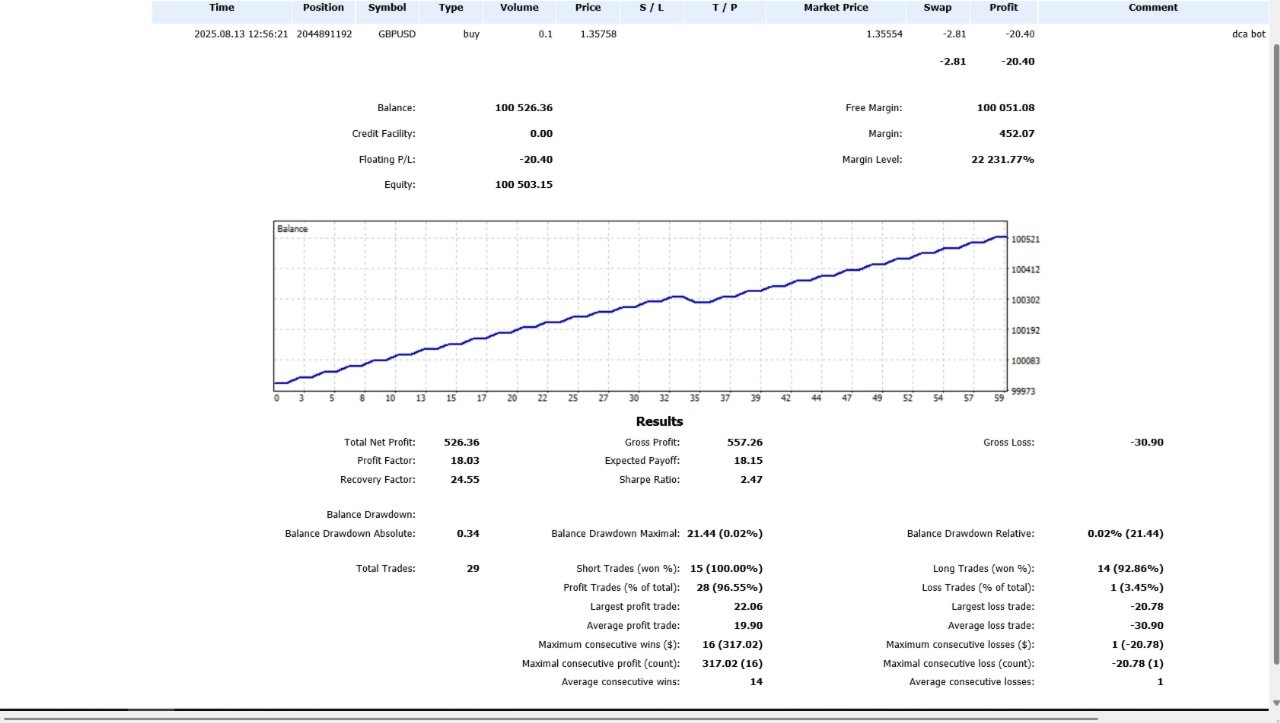Screen dimensions: 1280x723
Task: Click the Volume column header
Action: (519, 8)
